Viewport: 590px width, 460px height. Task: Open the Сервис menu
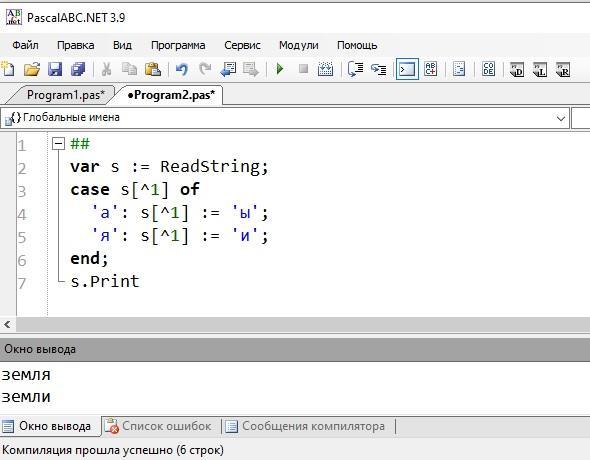pos(242,45)
